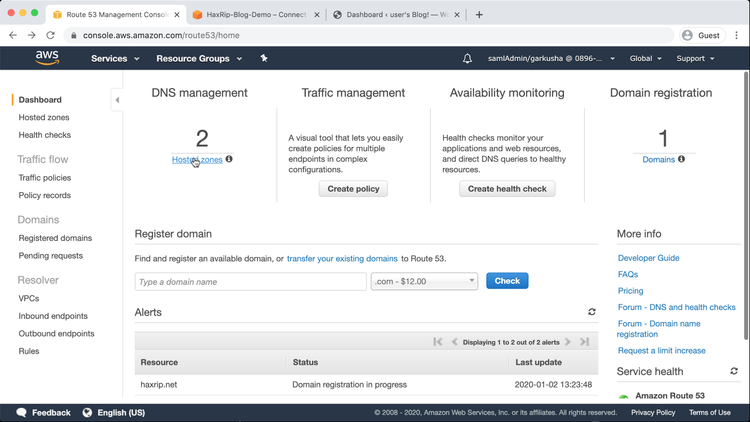Select Health checks in sidebar
This screenshot has height=422, width=750.
click(x=44, y=135)
